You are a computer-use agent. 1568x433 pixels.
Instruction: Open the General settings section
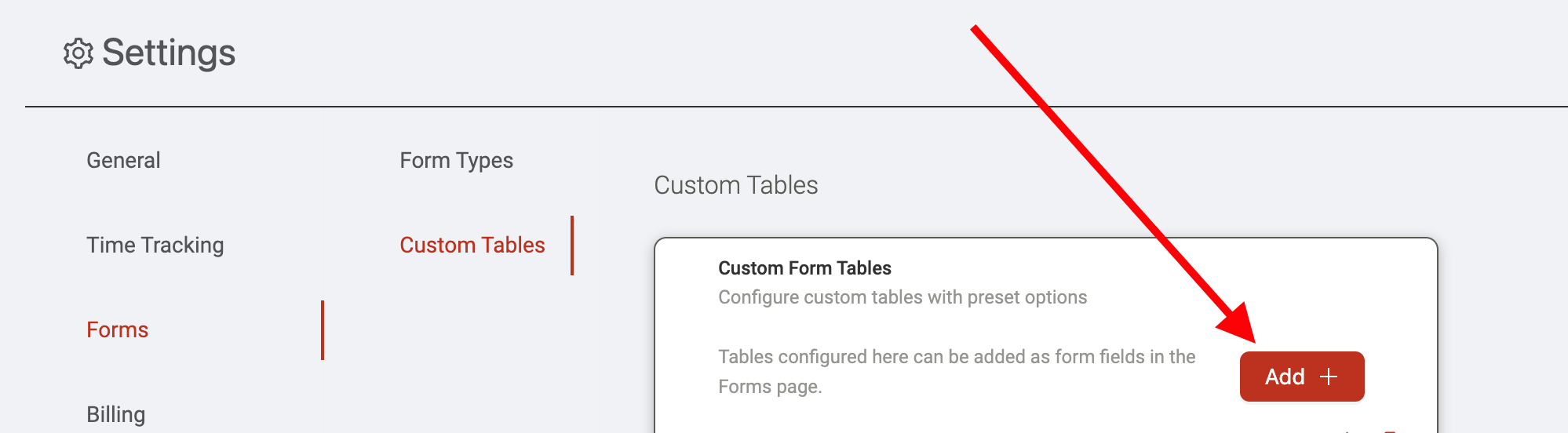[x=123, y=160]
